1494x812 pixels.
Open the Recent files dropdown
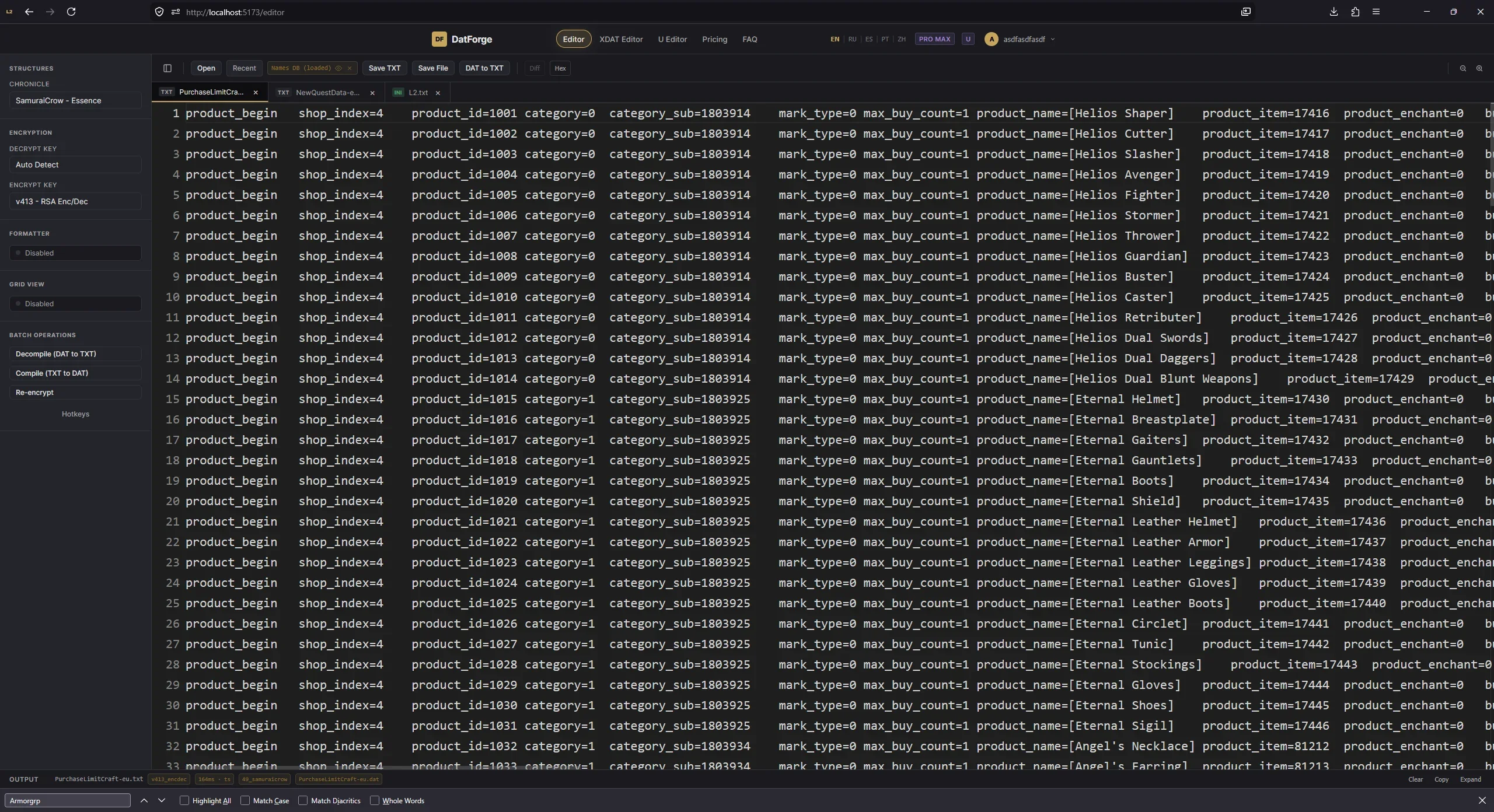(244, 68)
